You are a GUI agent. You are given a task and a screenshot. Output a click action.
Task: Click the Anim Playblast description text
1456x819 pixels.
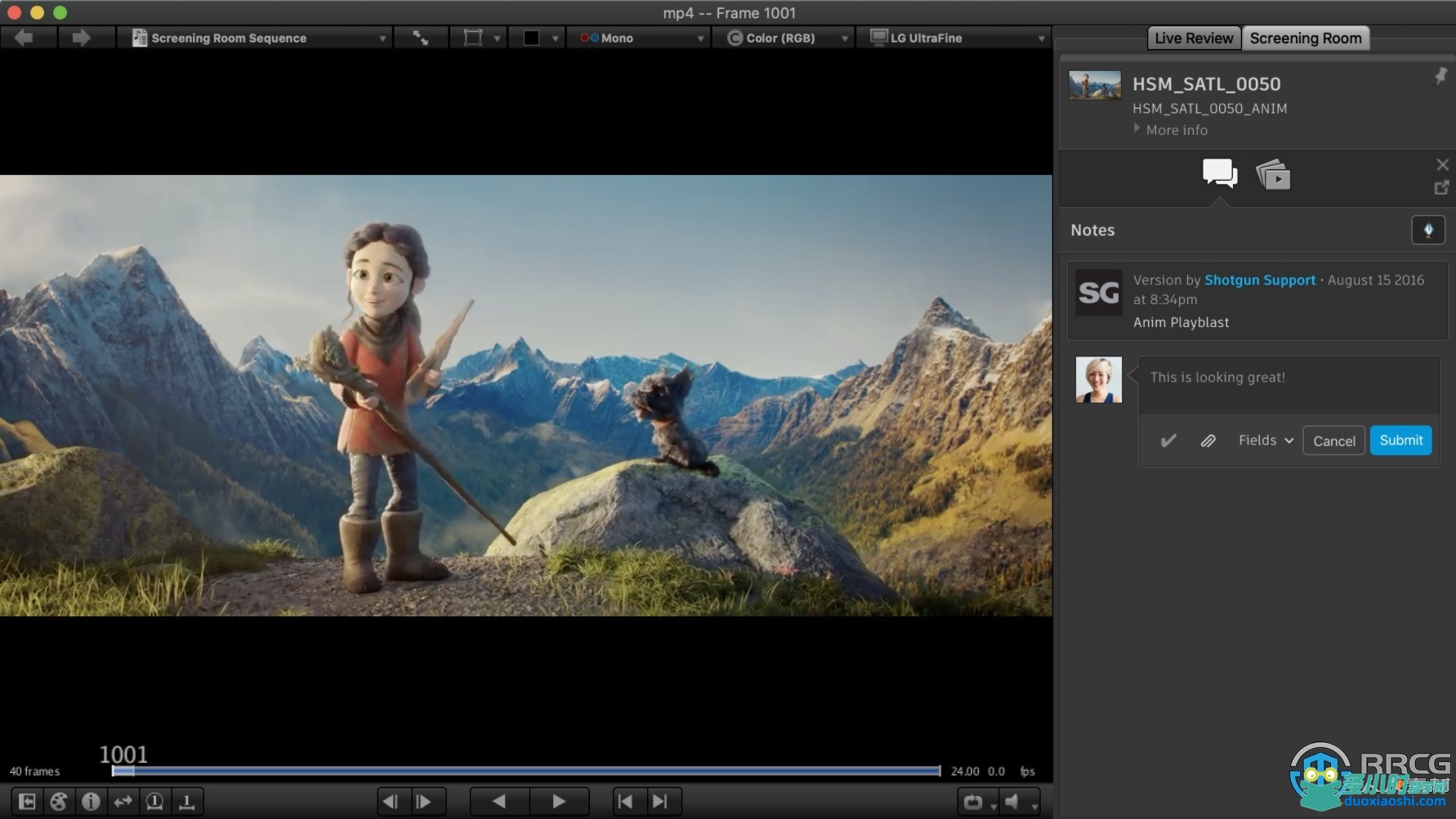tap(1181, 322)
